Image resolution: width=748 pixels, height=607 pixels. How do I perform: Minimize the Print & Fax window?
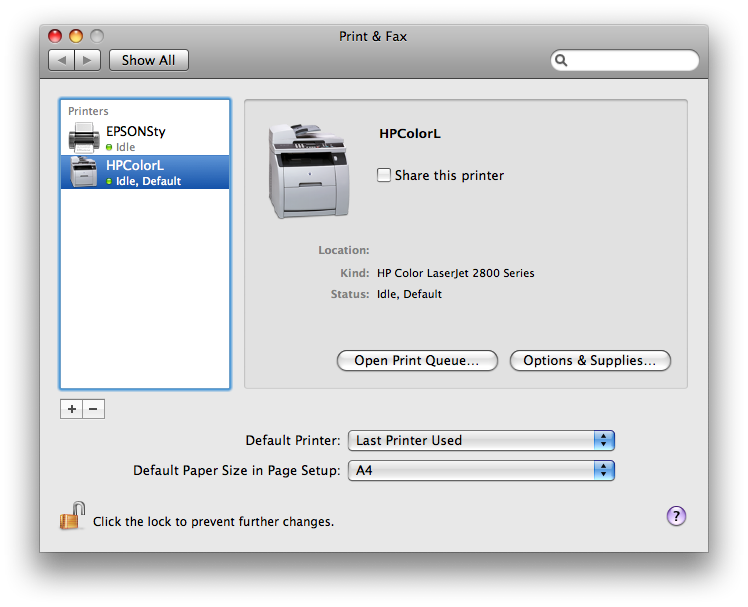click(x=76, y=36)
